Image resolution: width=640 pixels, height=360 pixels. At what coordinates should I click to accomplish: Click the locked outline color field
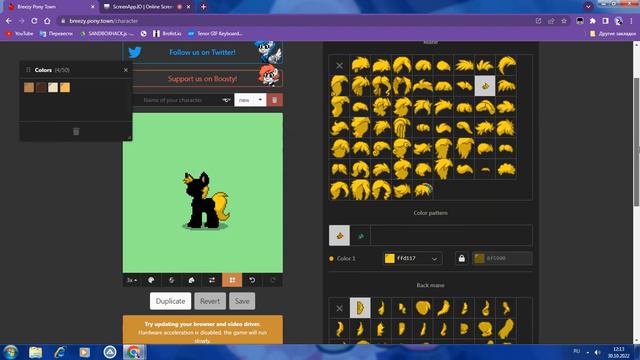click(502, 258)
